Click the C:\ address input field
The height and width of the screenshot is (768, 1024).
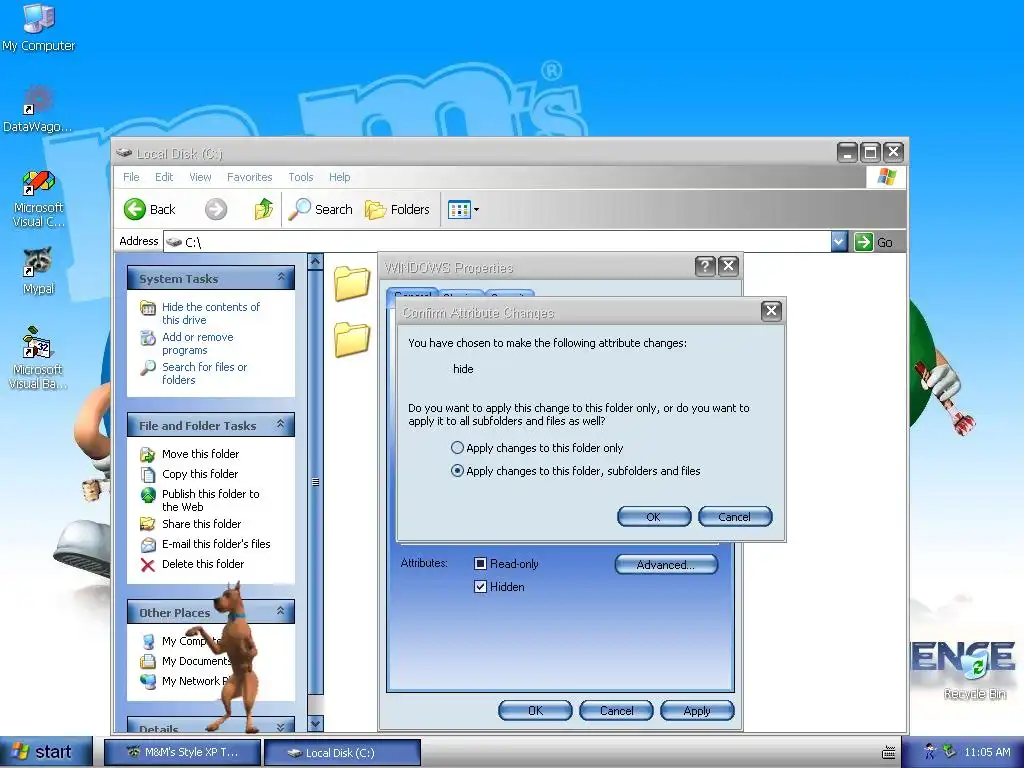pyautogui.click(x=498, y=242)
